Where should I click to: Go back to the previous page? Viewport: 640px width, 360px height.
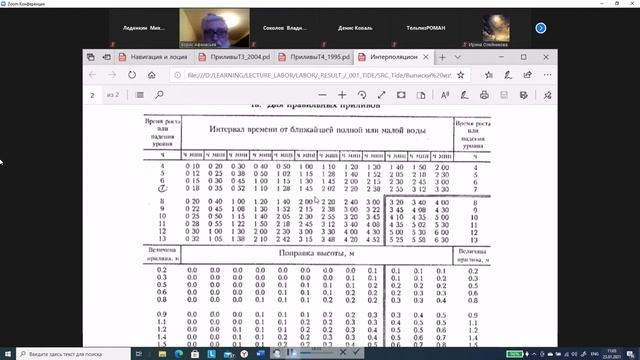[x=93, y=75]
